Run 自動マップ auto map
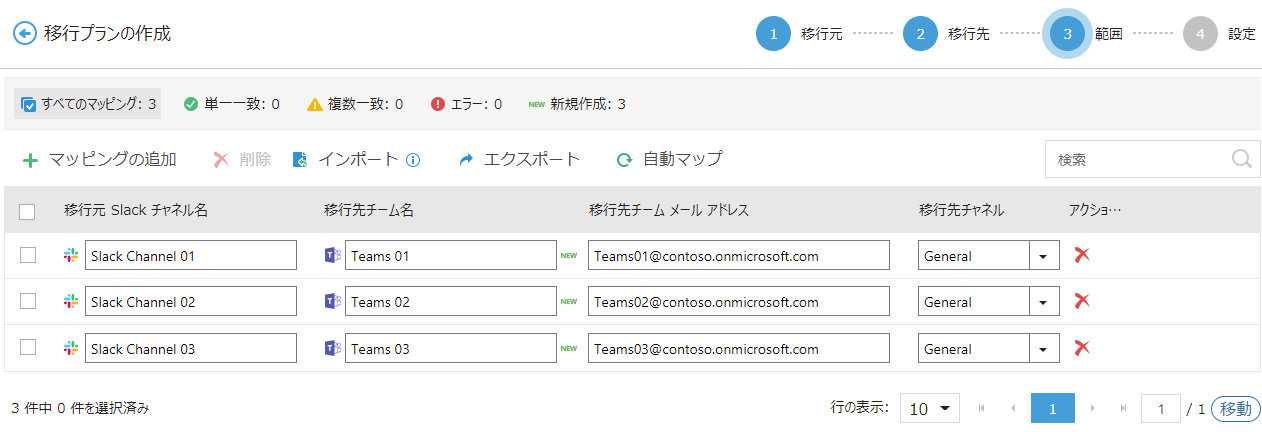This screenshot has width=1262, height=432. click(669, 159)
